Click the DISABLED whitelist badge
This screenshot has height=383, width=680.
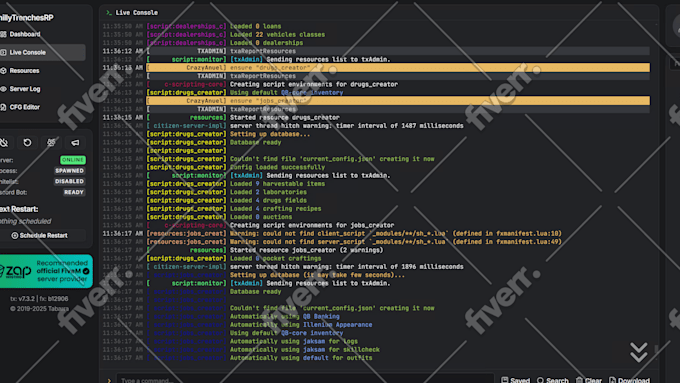pos(69,181)
